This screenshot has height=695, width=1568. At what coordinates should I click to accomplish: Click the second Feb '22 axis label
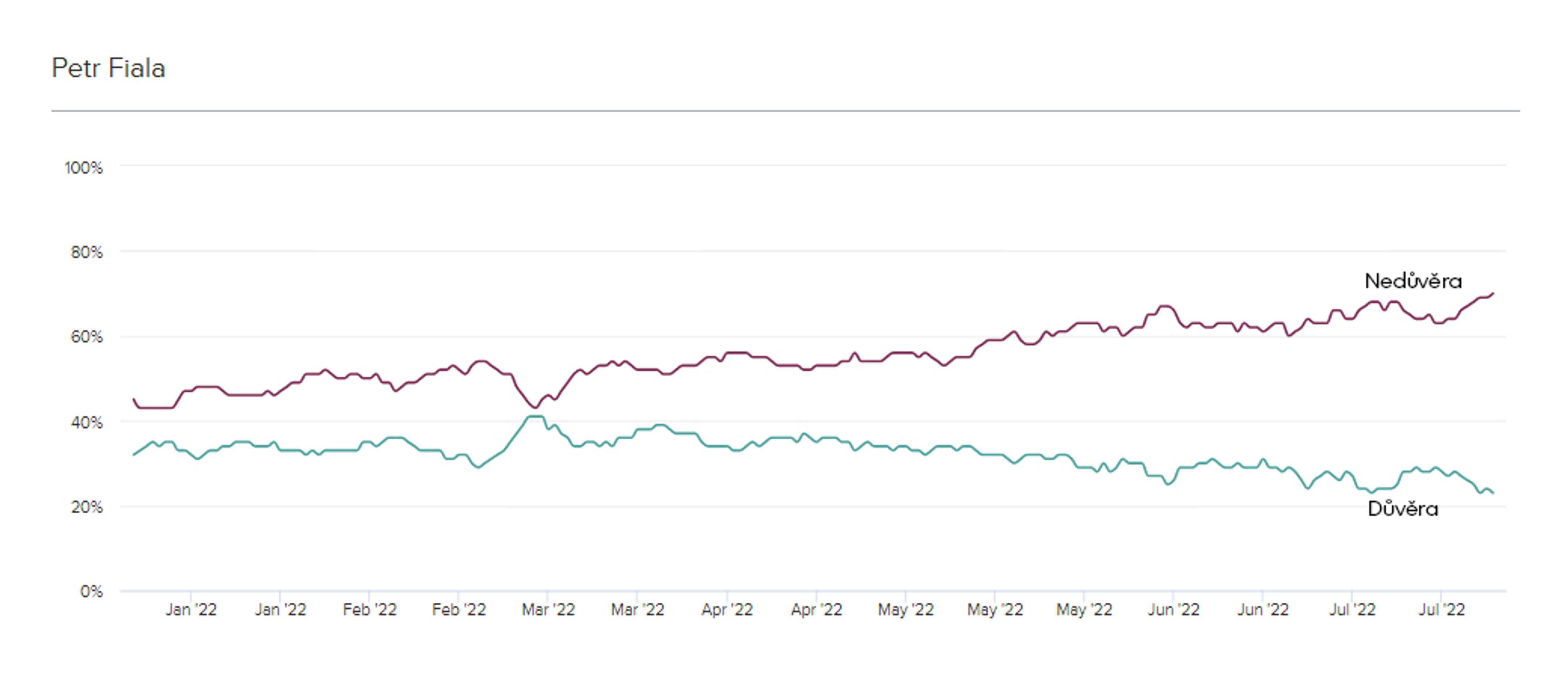(x=459, y=609)
